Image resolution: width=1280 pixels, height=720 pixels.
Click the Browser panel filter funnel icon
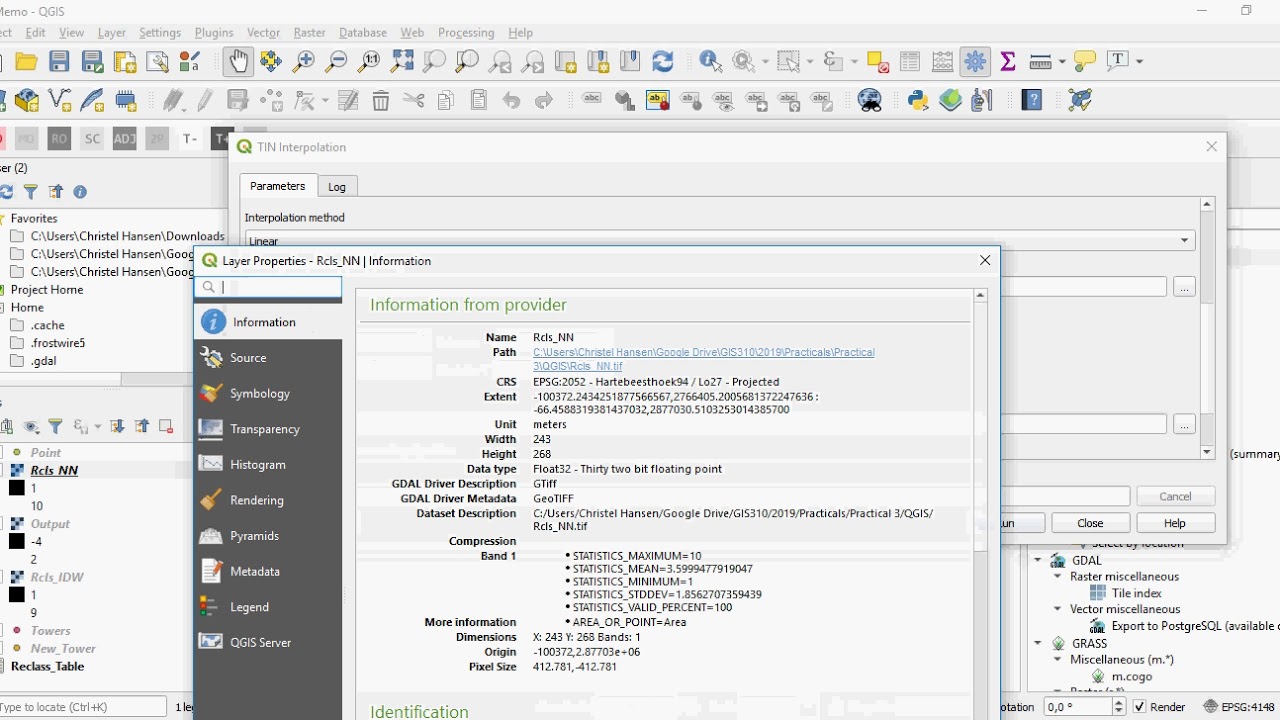(x=31, y=192)
